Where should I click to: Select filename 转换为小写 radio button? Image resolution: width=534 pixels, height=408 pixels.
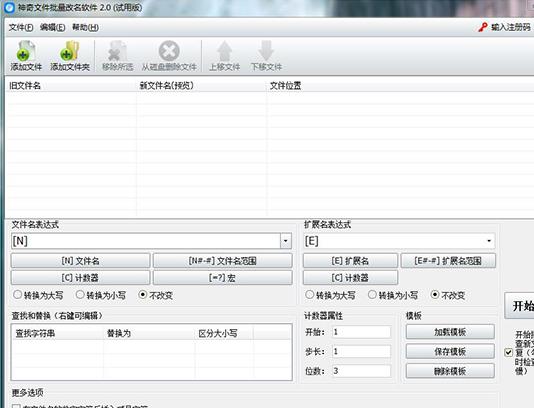pos(80,295)
